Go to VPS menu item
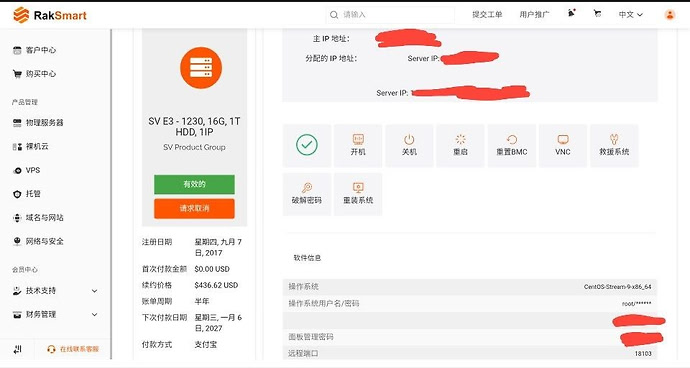 tap(33, 170)
